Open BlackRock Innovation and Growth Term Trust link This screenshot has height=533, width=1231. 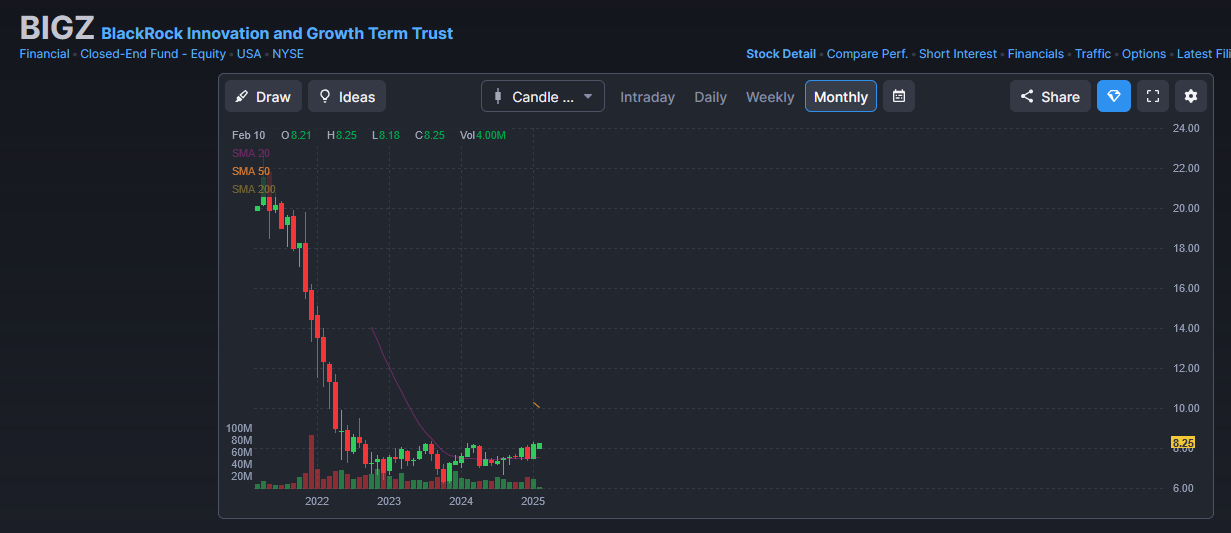(x=277, y=34)
